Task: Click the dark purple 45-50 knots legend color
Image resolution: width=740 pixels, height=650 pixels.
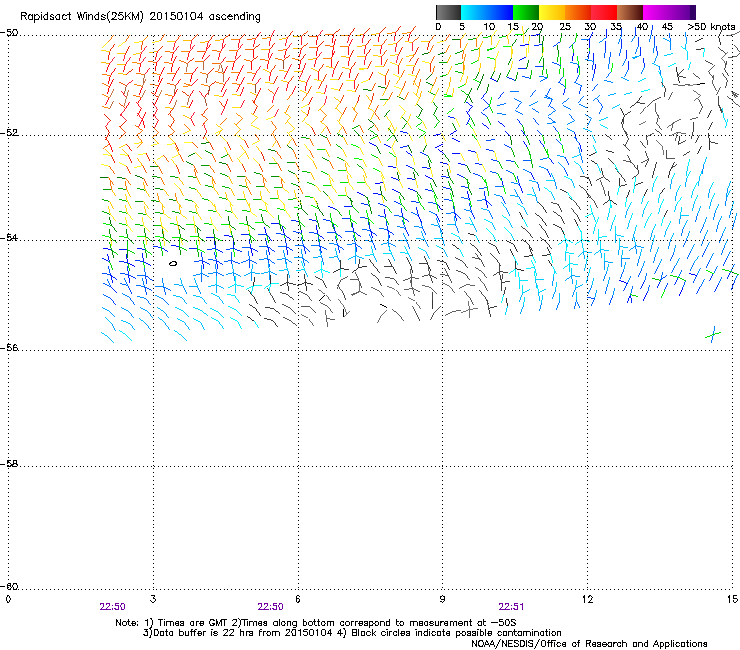Action: [682, 12]
